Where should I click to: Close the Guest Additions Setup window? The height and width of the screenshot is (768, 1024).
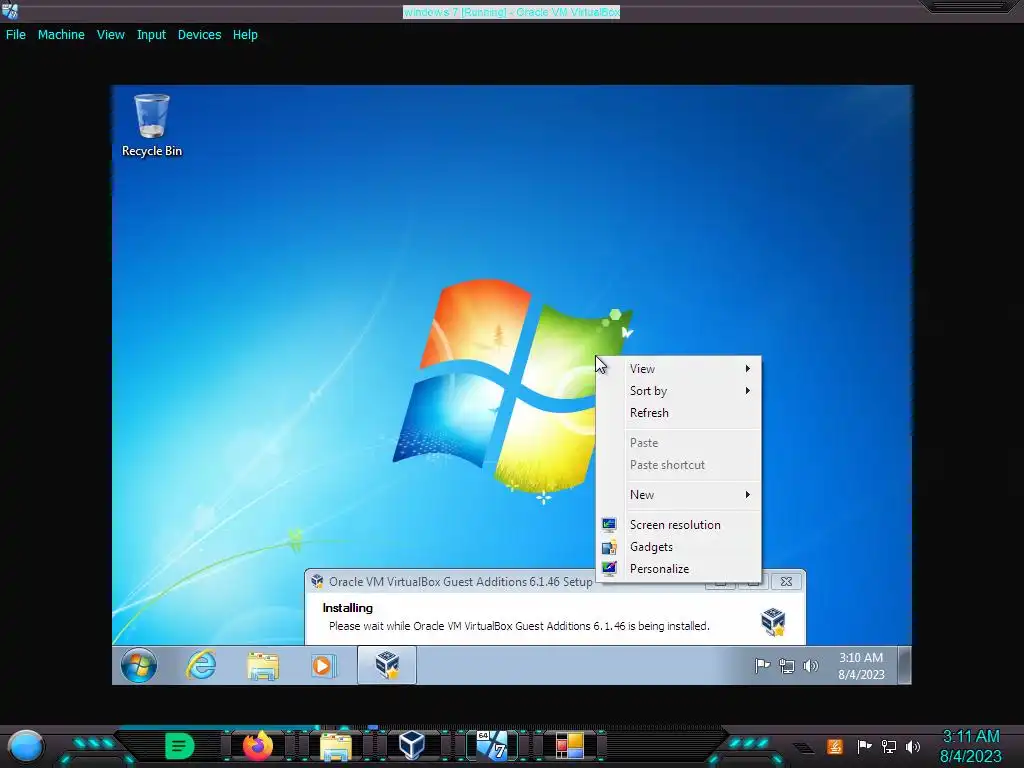[787, 581]
